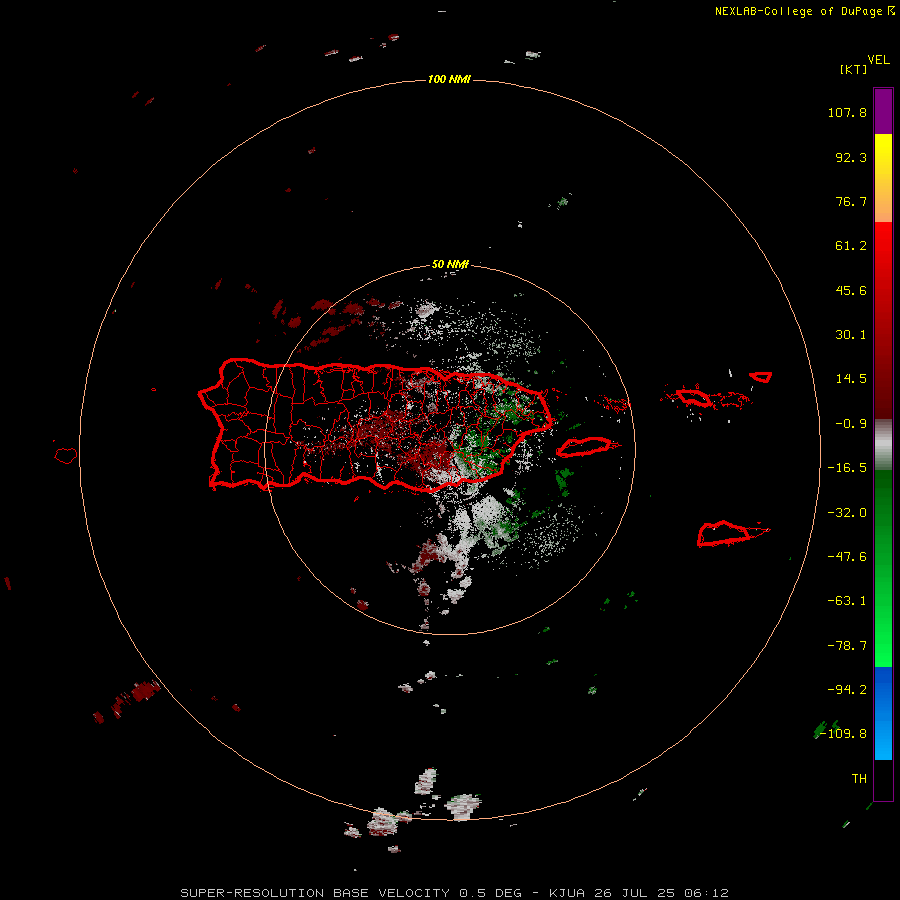Click the purple segment of the color bar
This screenshot has width=900, height=900.
[883, 111]
